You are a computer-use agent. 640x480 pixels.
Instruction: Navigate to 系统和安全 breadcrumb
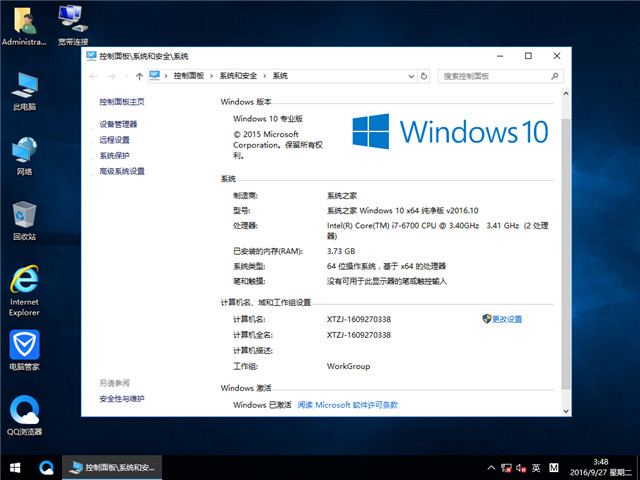point(238,76)
